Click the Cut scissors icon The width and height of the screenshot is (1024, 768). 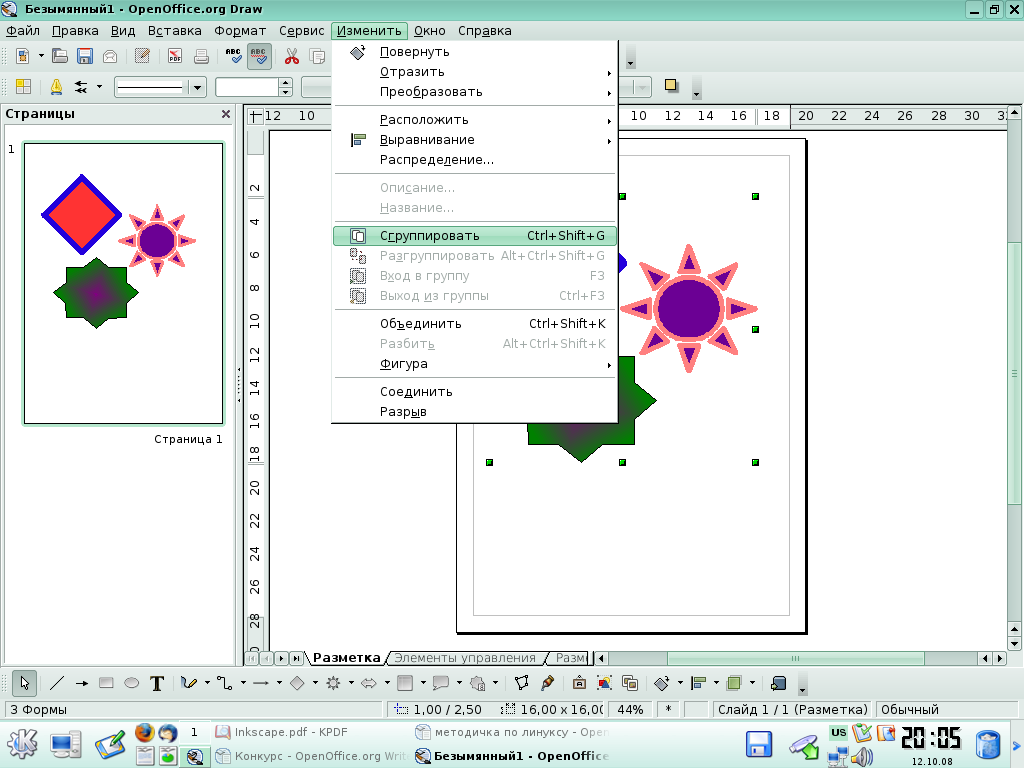pyautogui.click(x=292, y=56)
